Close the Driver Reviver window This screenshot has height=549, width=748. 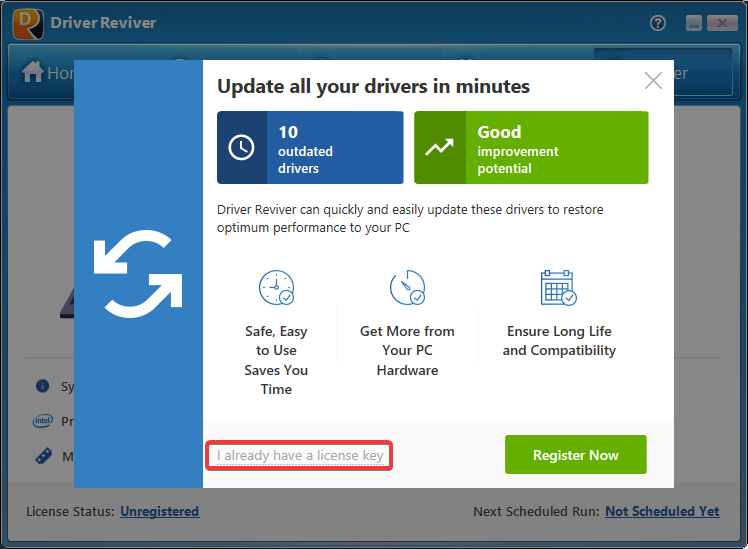[722, 23]
